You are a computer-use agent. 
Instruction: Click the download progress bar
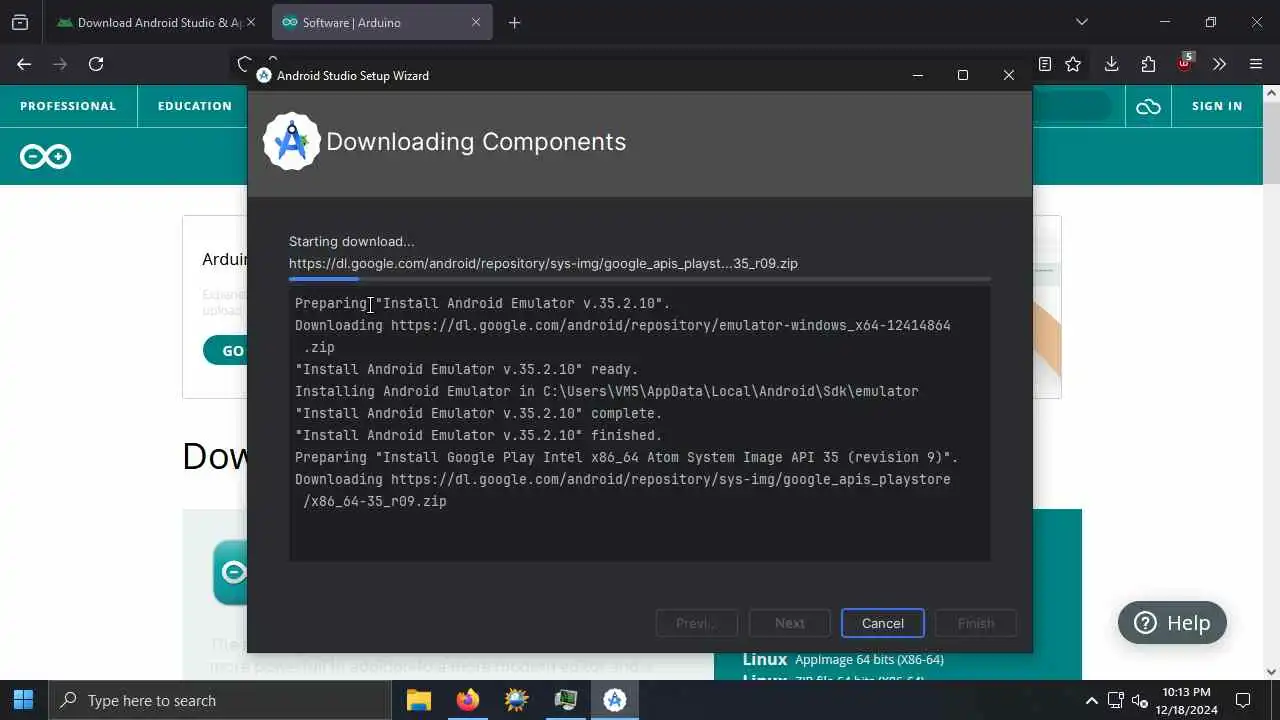pyautogui.click(x=639, y=279)
